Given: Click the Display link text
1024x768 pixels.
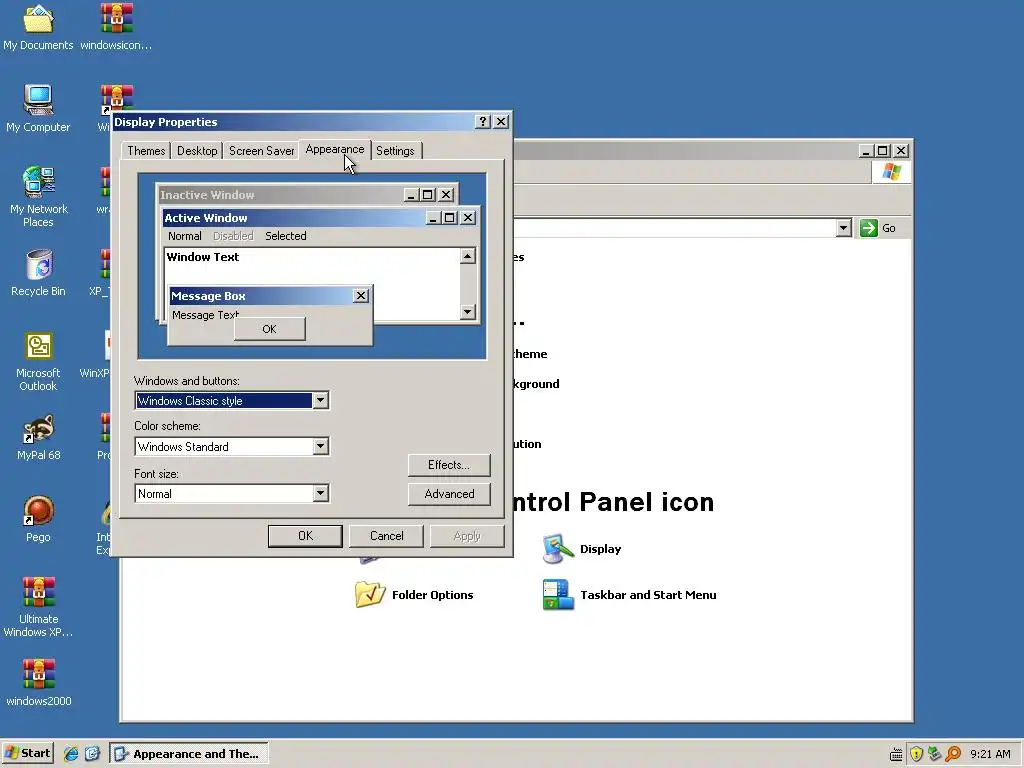Looking at the screenshot, I should coord(600,549).
